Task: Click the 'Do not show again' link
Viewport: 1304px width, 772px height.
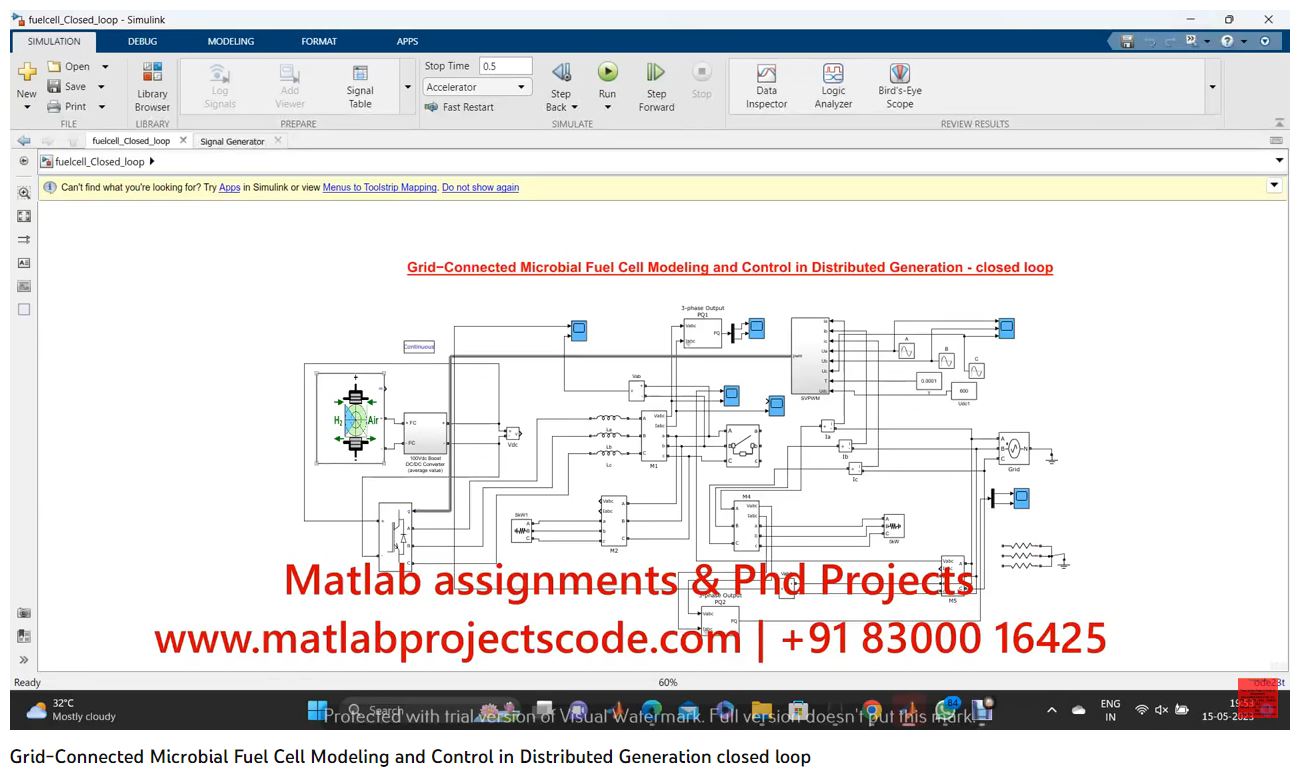Action: pos(480,187)
